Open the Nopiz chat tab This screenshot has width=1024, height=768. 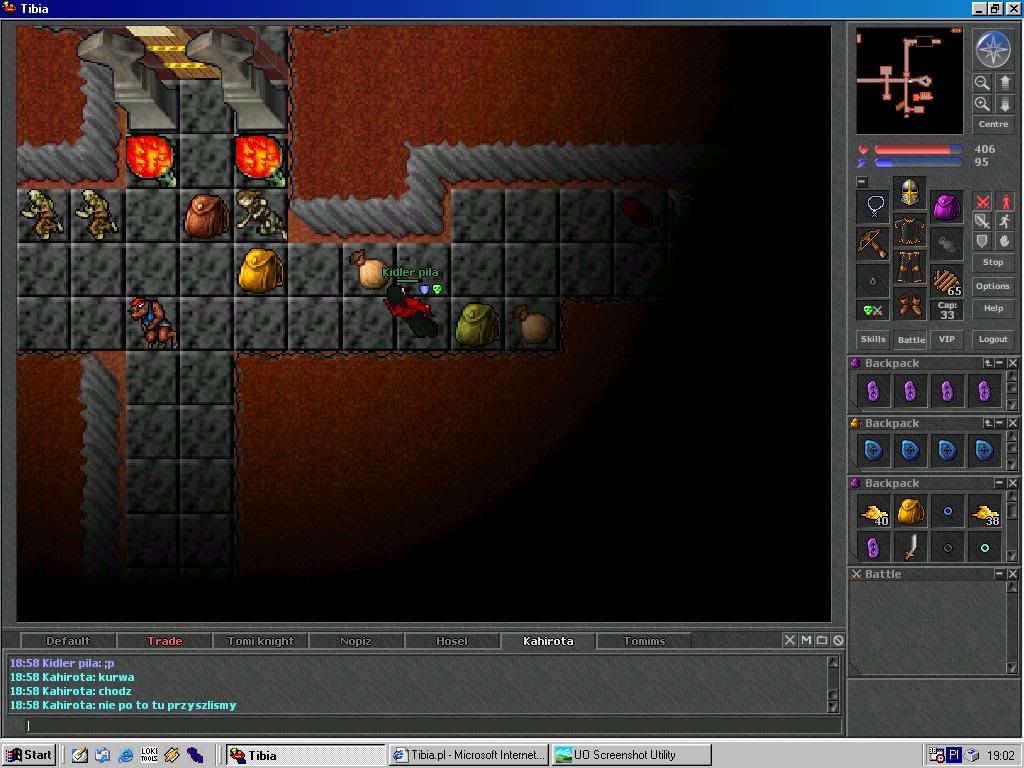356,641
